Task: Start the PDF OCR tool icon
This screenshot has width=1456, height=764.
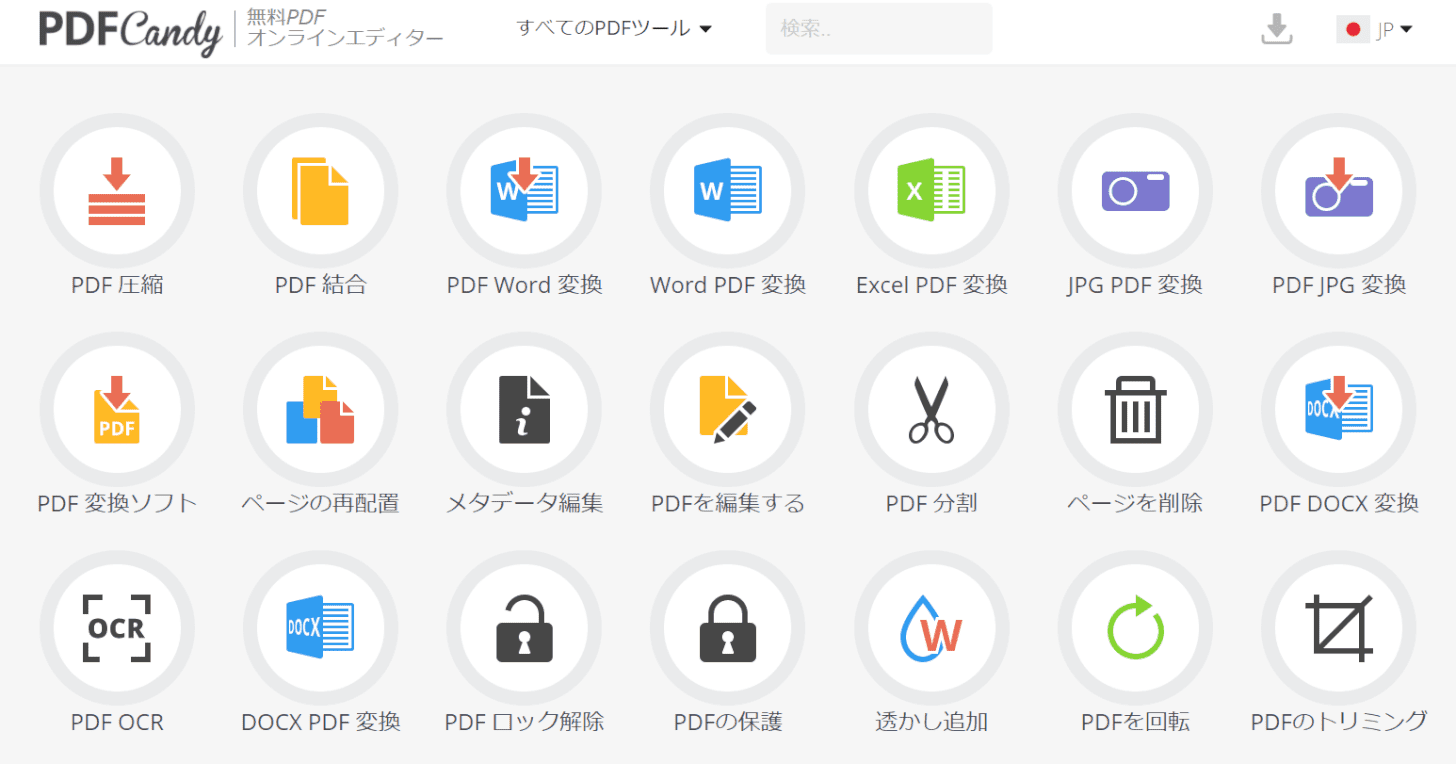Action: click(117, 627)
